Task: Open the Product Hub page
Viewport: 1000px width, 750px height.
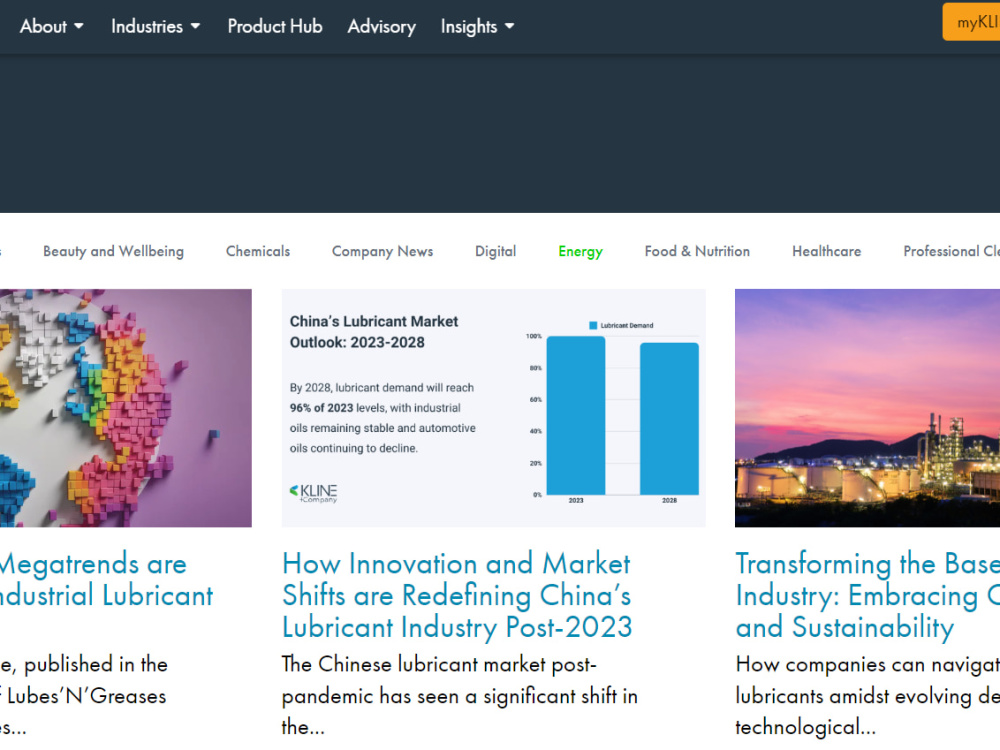Action: [275, 26]
